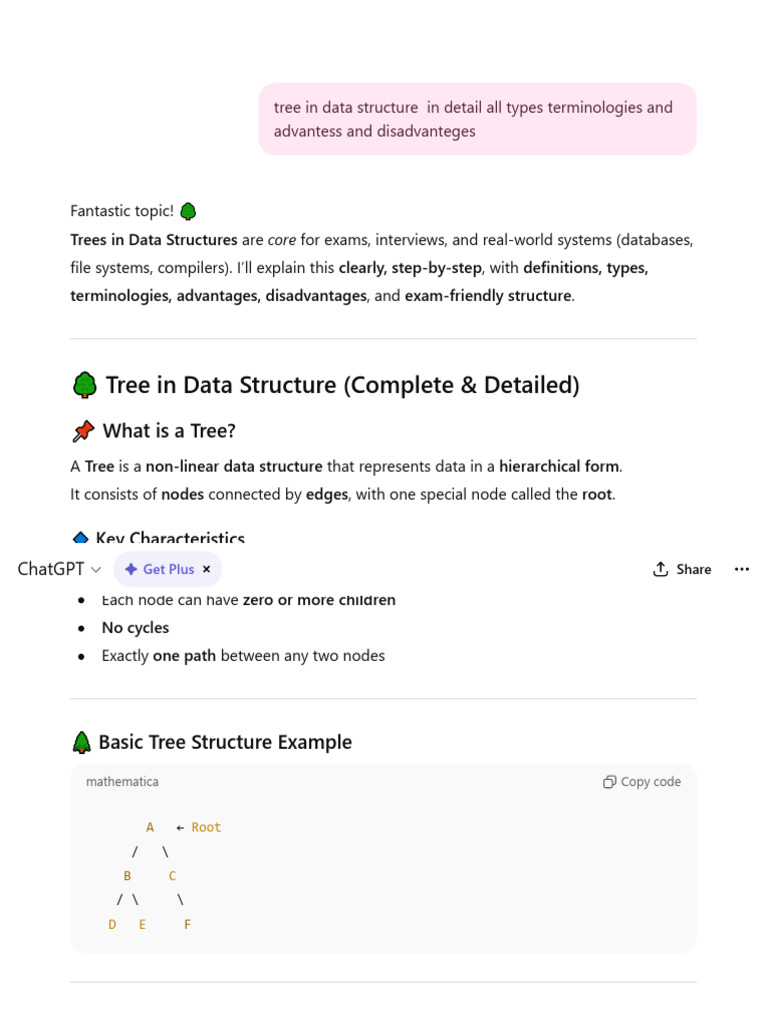Viewport: 768px width, 1024px height.
Task: Open the ChatGPT model selector dropdown
Action: point(59,569)
